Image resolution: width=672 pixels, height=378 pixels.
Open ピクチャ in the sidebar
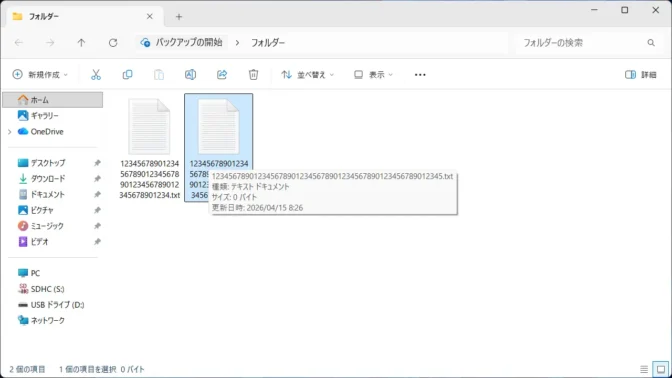(36, 210)
